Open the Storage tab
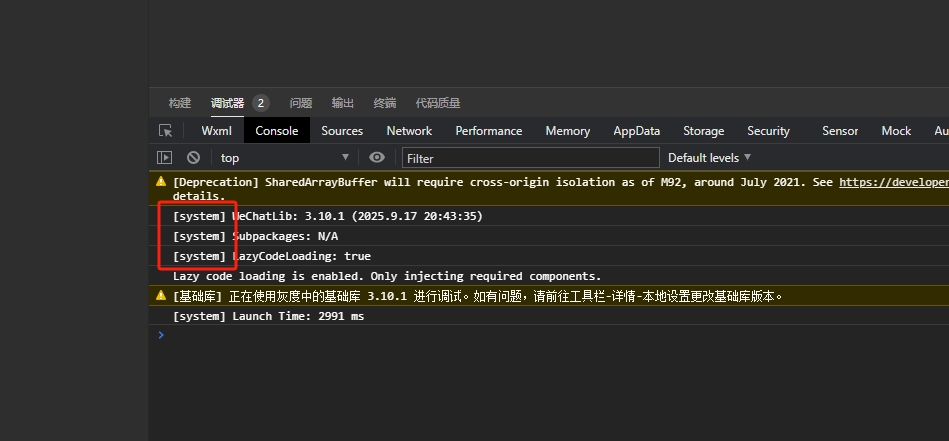Screen dimensions: 949x441 coord(703,131)
